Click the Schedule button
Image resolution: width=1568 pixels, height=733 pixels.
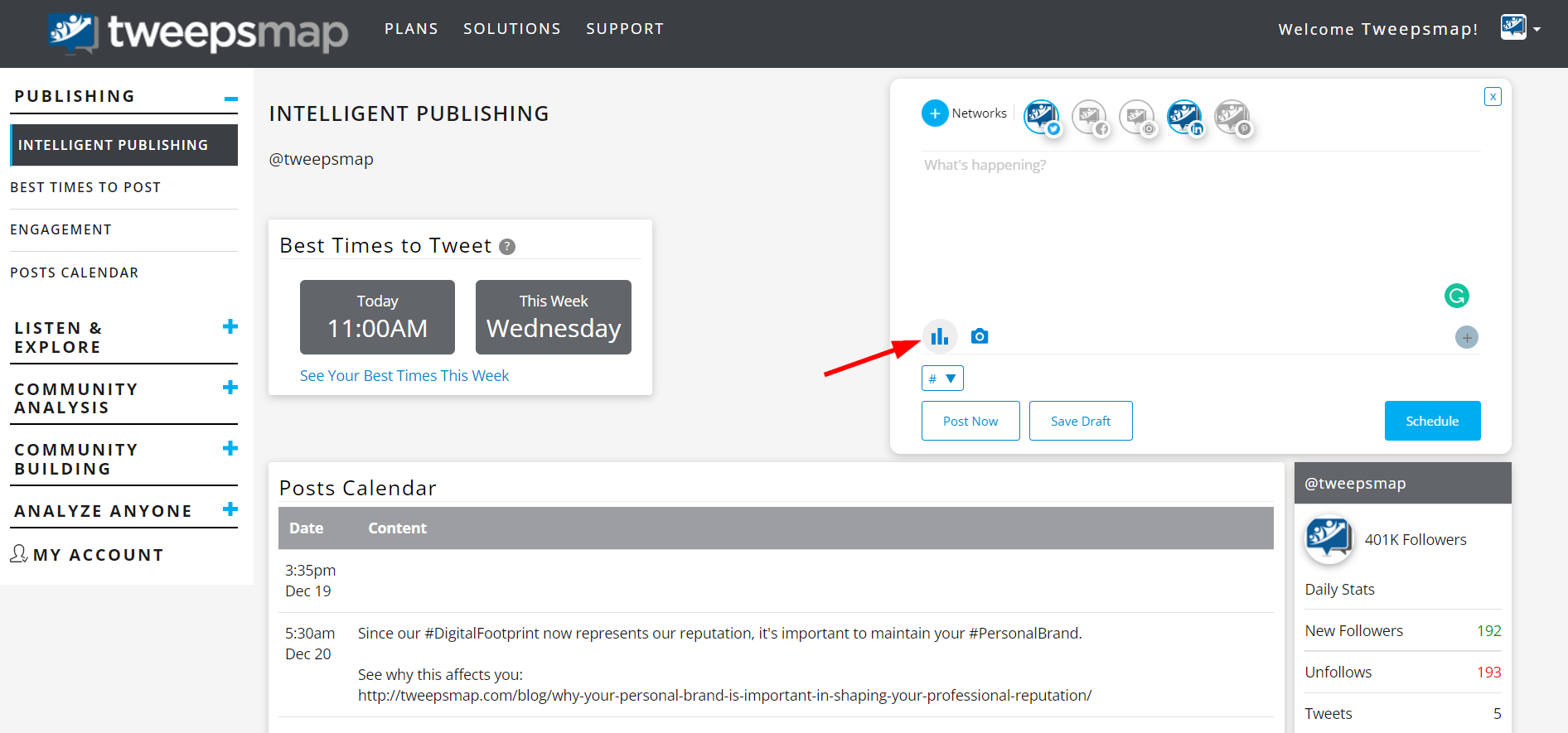point(1431,421)
